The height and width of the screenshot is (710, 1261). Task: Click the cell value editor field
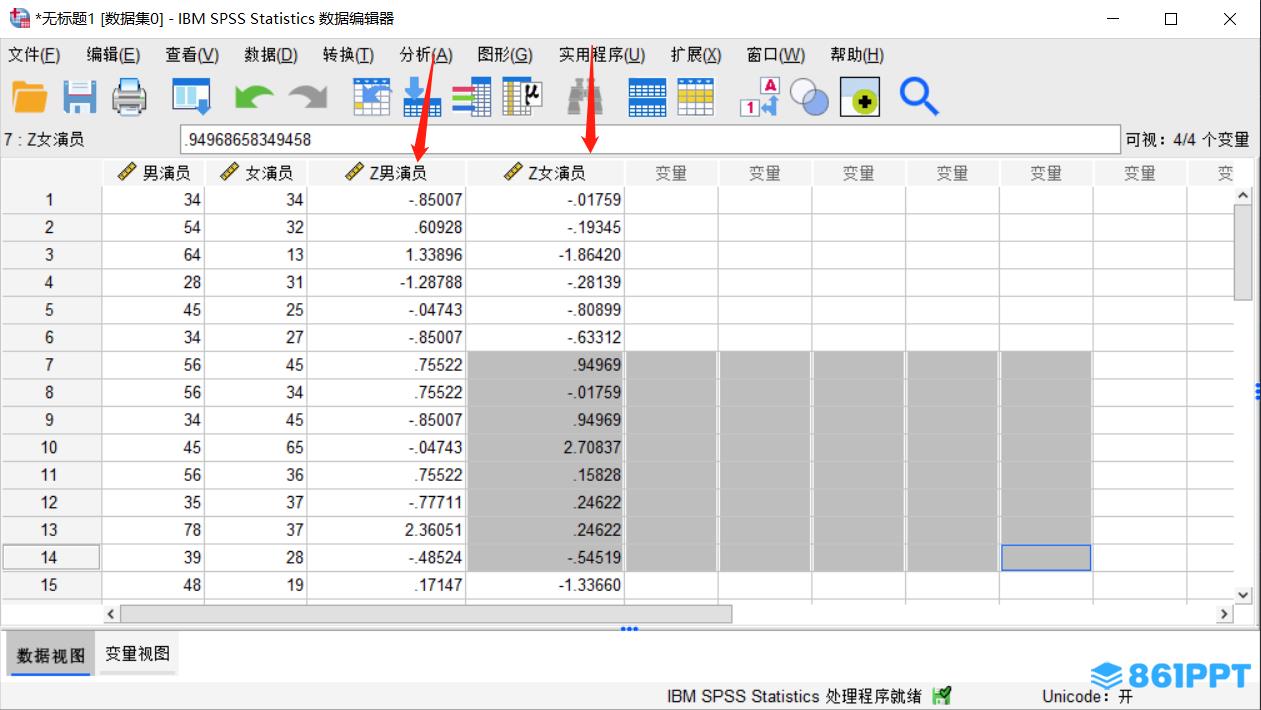(x=650, y=140)
